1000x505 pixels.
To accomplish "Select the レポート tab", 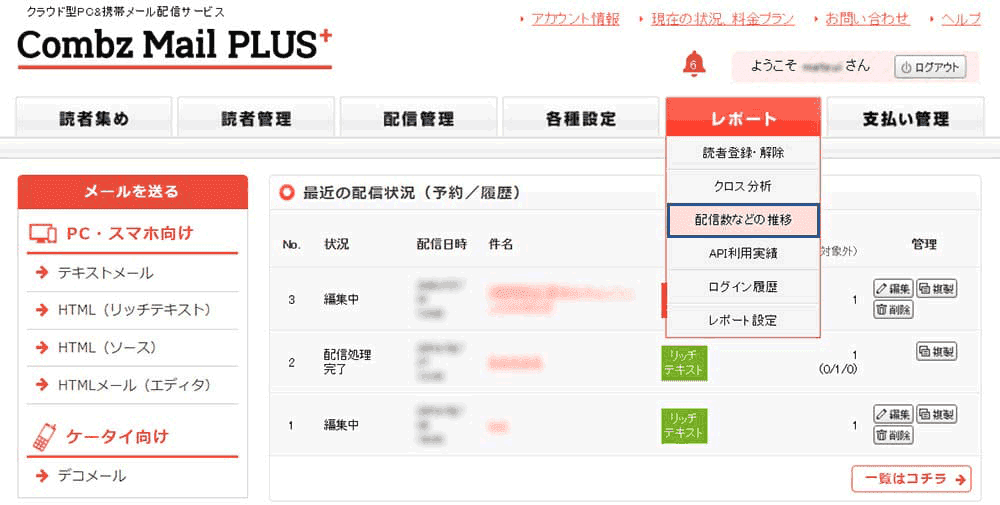I will pos(743,118).
